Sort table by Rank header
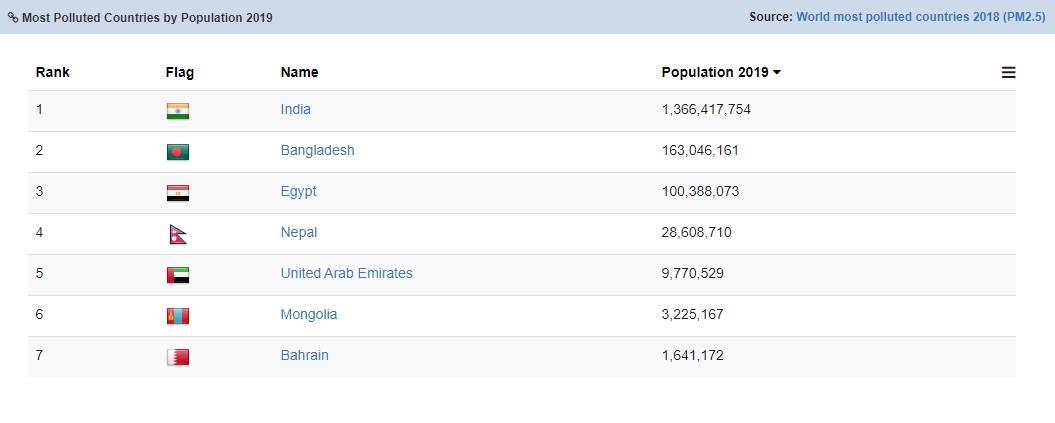The height and width of the screenshot is (423, 1055). point(52,72)
